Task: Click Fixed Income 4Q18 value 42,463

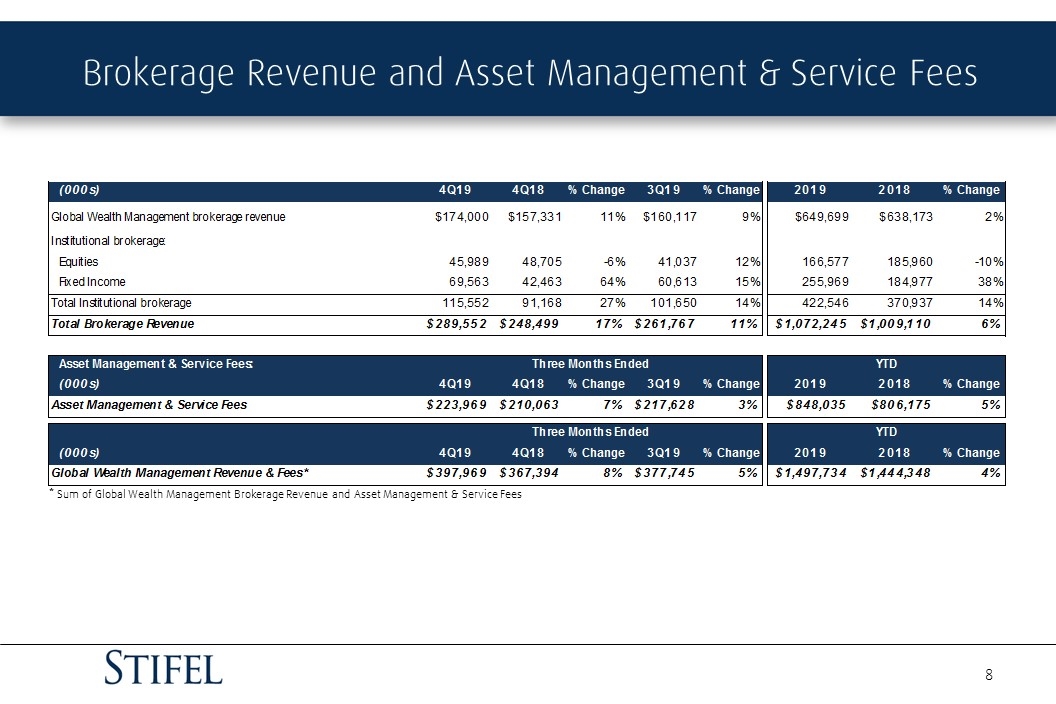Action: [541, 282]
